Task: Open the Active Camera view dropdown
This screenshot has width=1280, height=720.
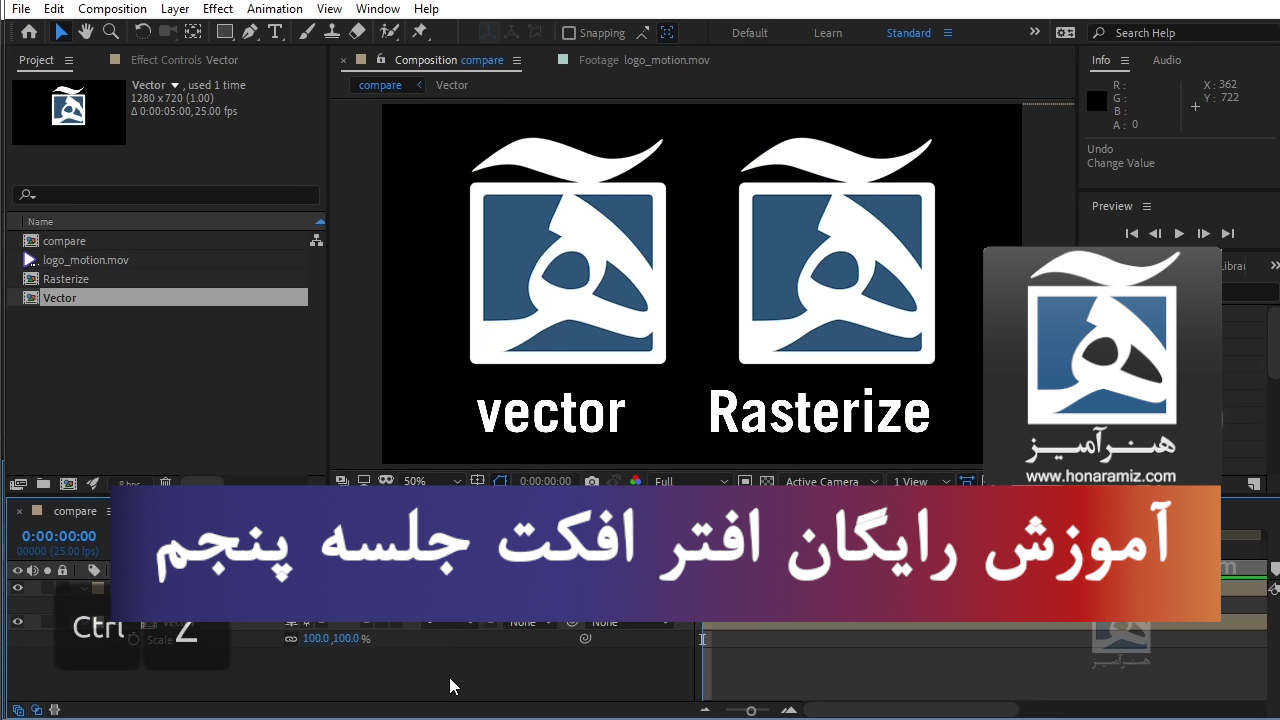Action: pos(832,481)
